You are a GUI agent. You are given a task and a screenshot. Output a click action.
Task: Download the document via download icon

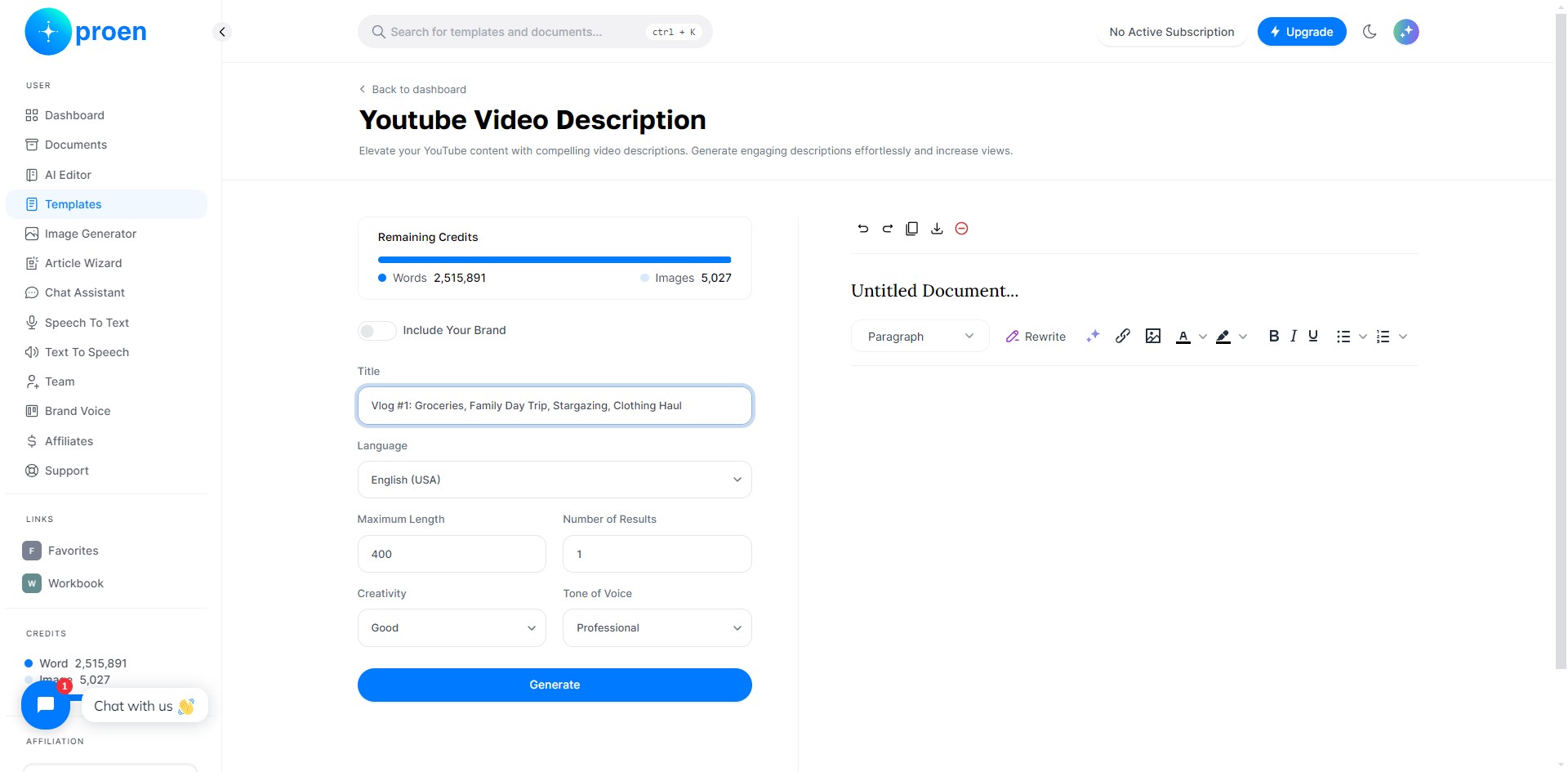point(937,229)
